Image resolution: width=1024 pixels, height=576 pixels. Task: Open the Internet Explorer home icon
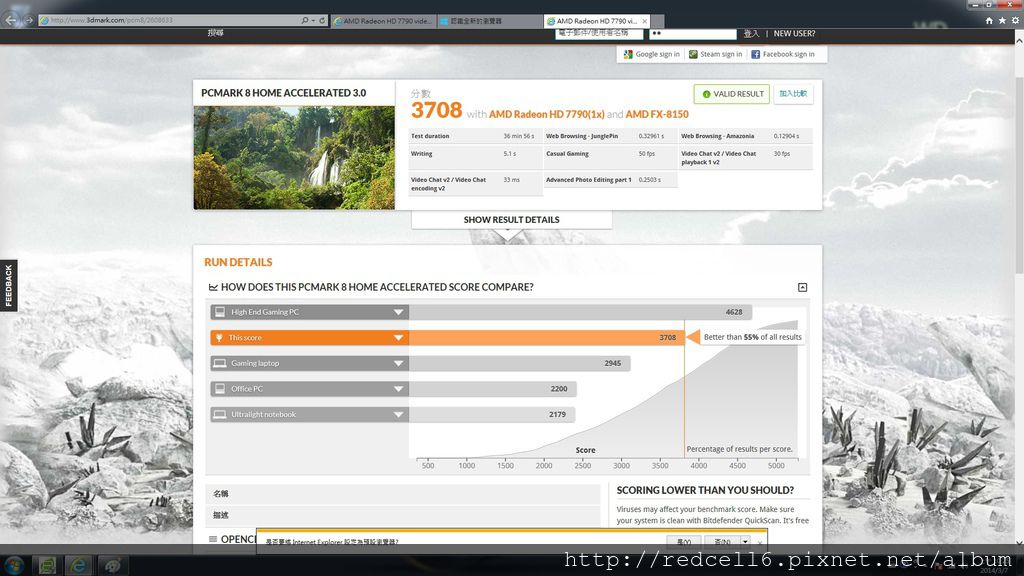(989, 21)
